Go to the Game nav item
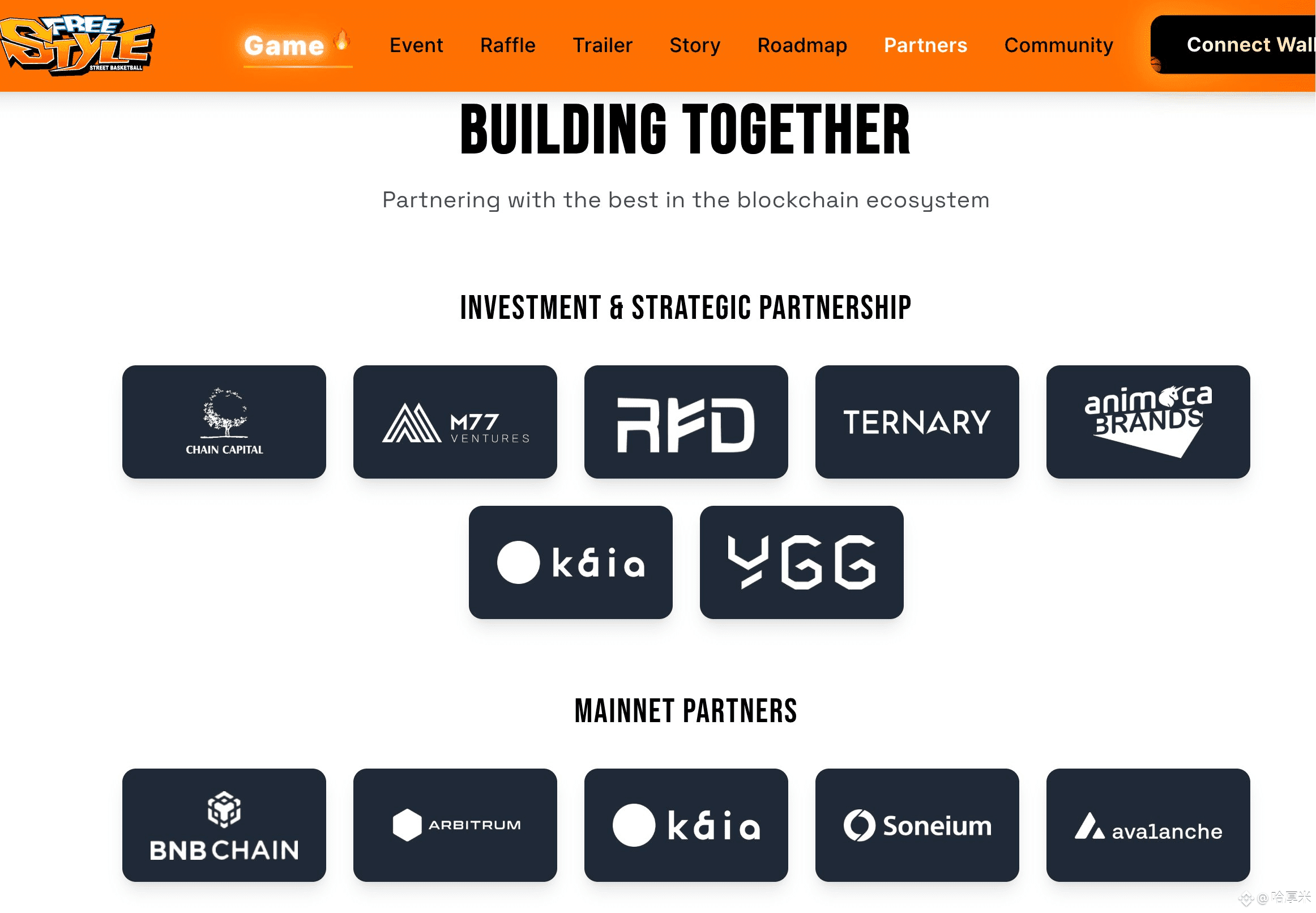Screen dimensions: 1316x913 [x=284, y=45]
